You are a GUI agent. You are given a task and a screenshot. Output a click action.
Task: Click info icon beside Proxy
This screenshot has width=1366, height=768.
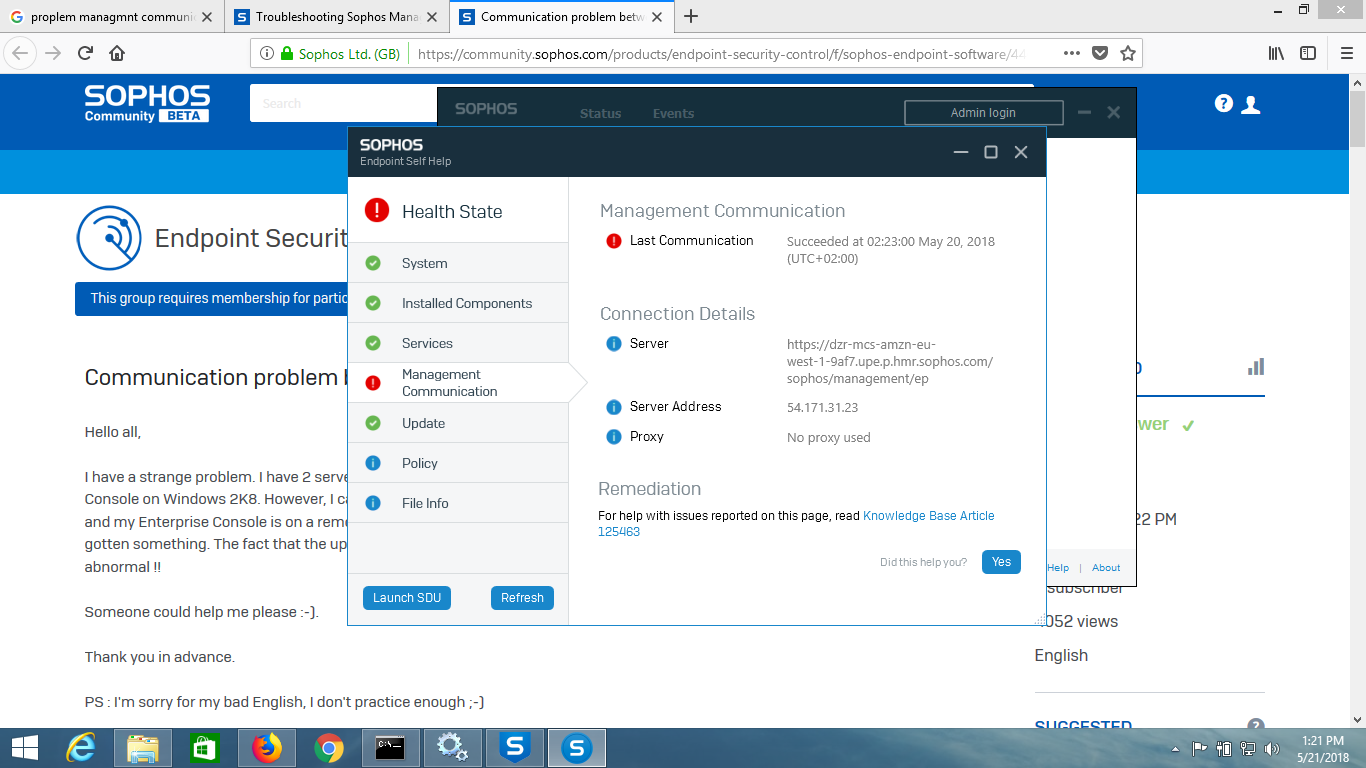coord(614,437)
